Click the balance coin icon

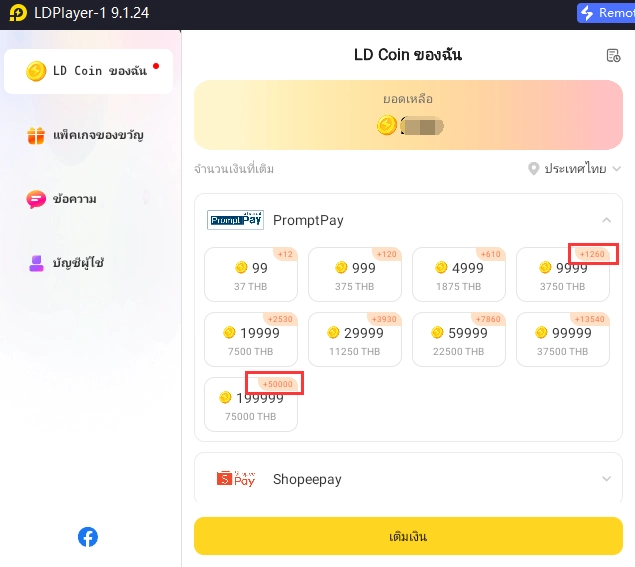387,125
